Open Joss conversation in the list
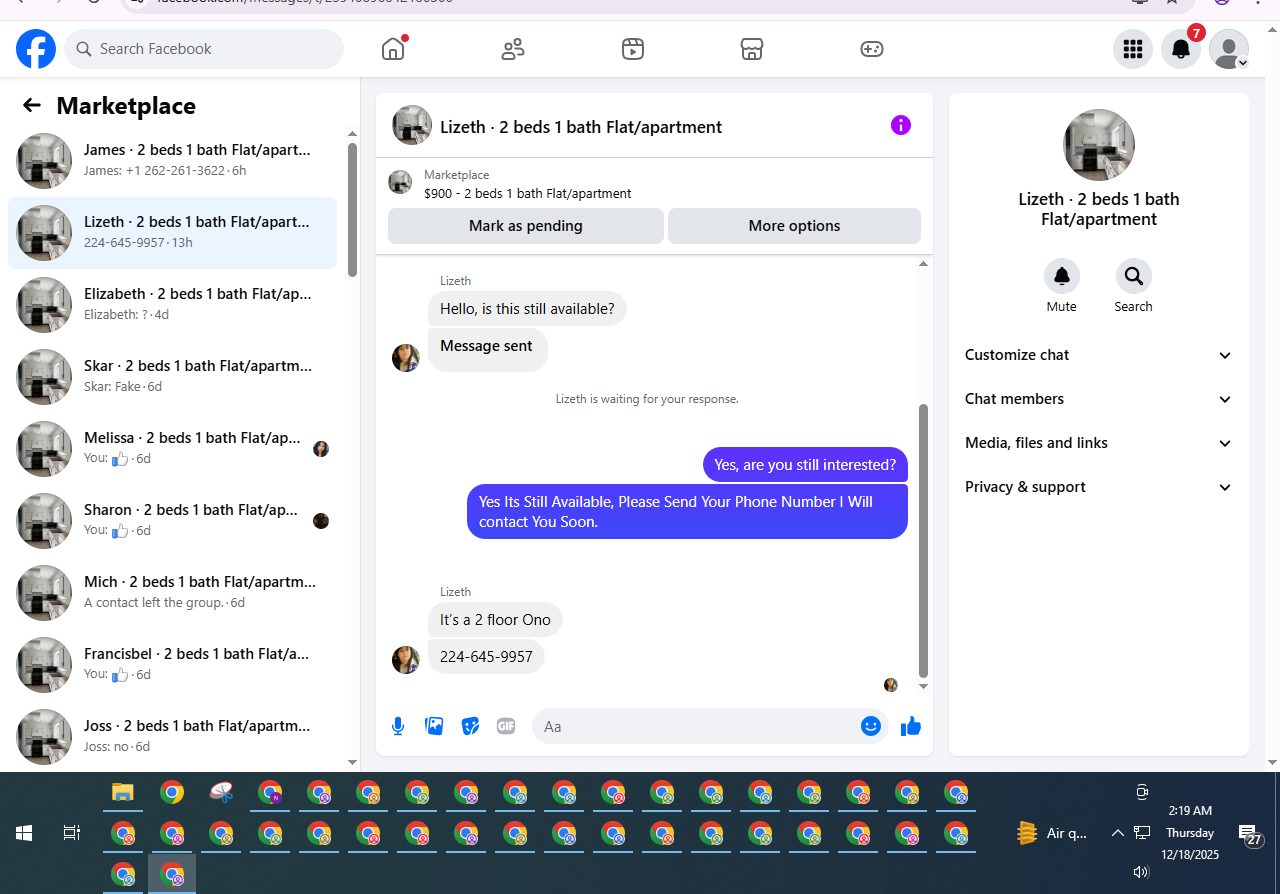This screenshot has height=894, width=1280. tap(173, 737)
